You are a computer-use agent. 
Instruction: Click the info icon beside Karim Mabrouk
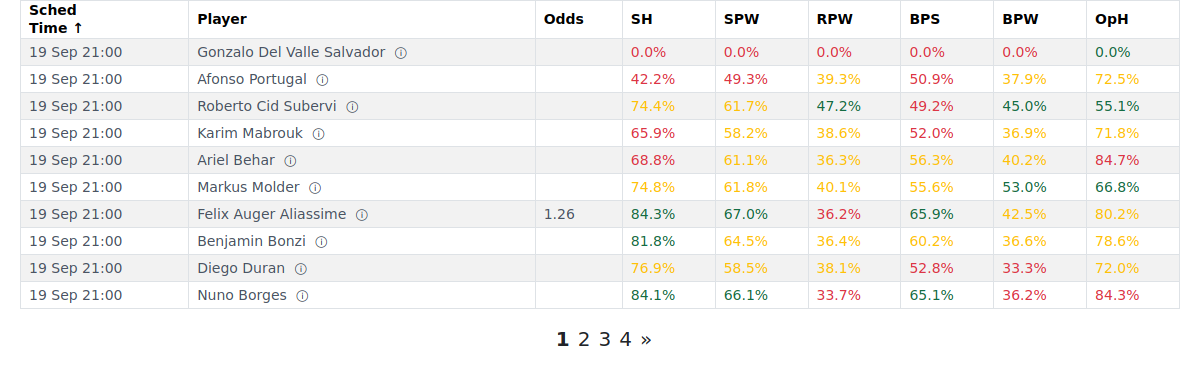click(x=318, y=134)
